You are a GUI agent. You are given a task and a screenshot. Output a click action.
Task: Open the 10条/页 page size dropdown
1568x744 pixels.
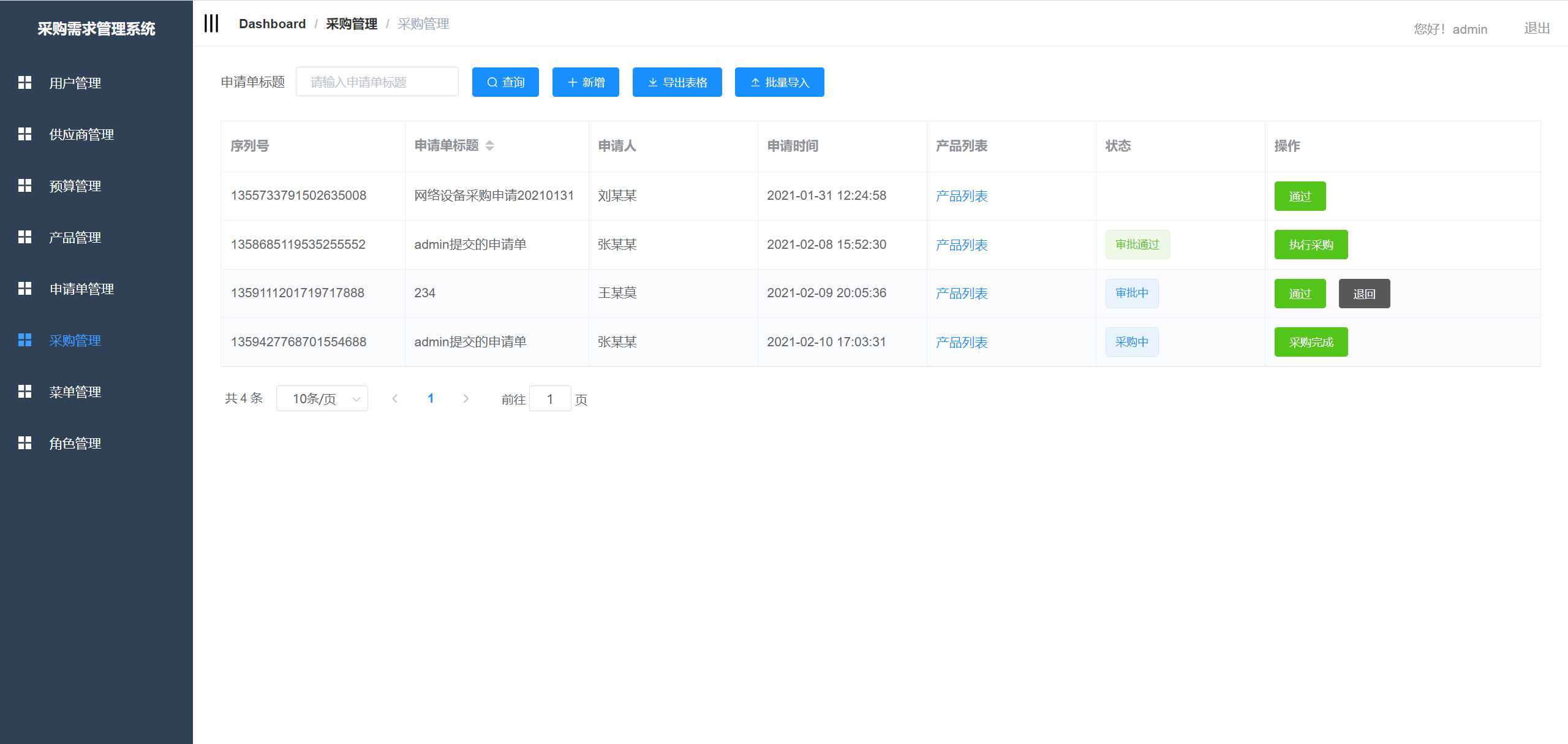322,398
